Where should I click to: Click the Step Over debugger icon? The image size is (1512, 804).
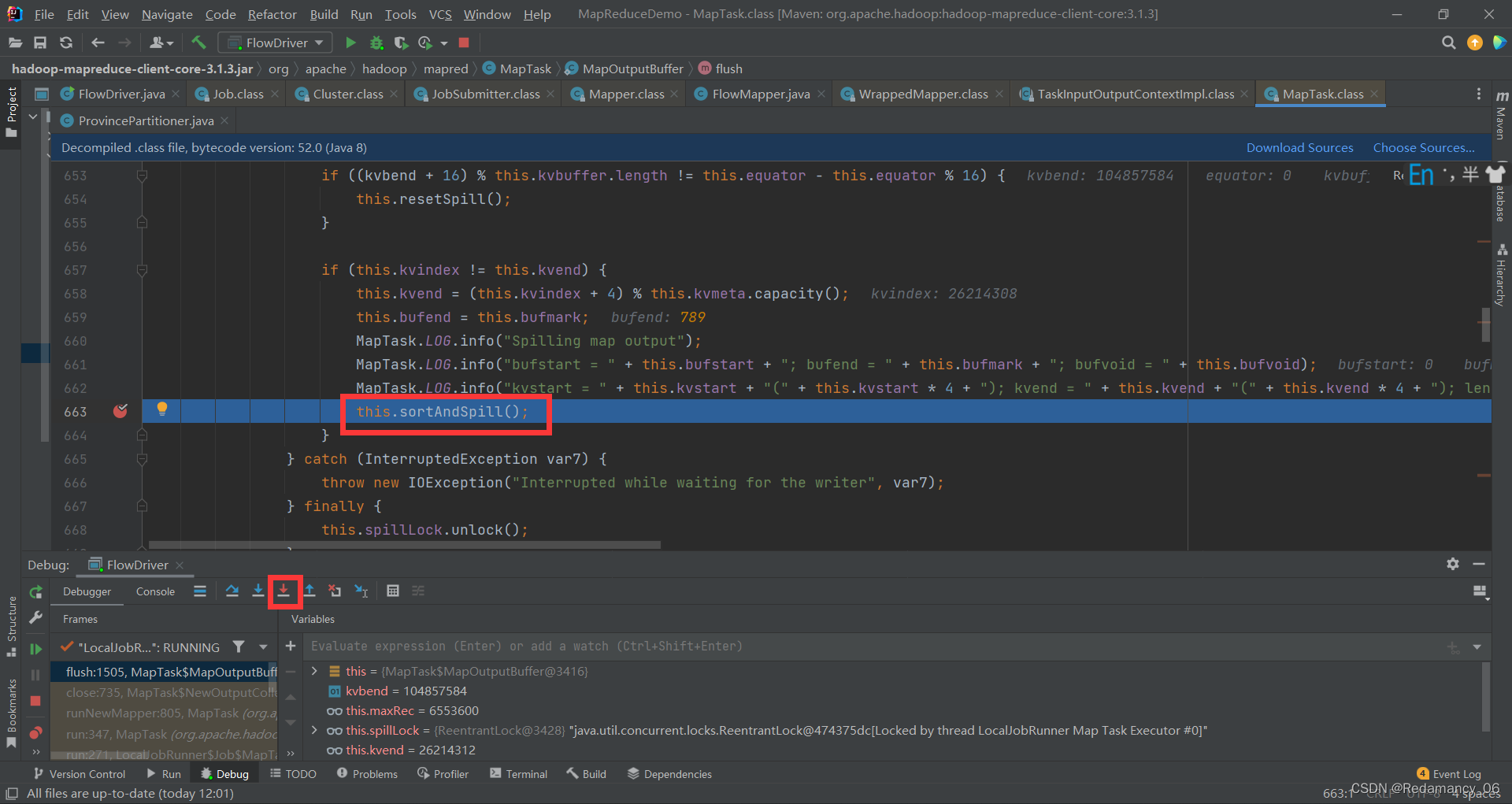click(x=232, y=591)
